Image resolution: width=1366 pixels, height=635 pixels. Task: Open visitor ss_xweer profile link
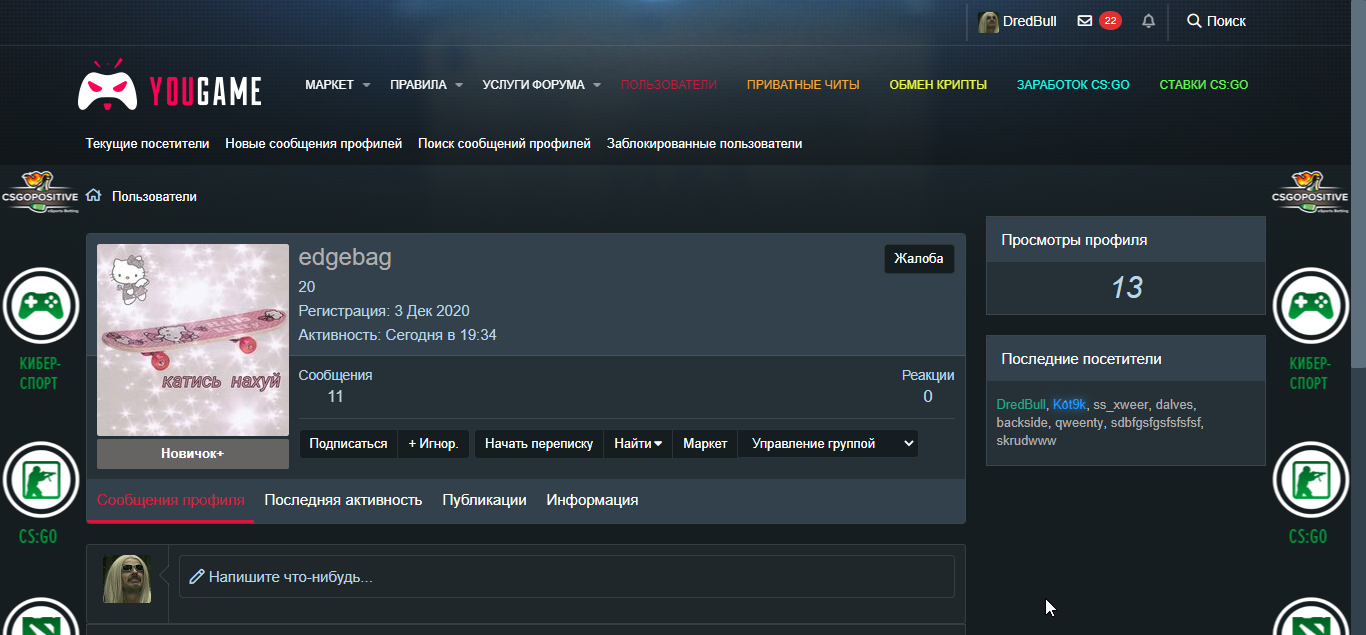point(1120,405)
